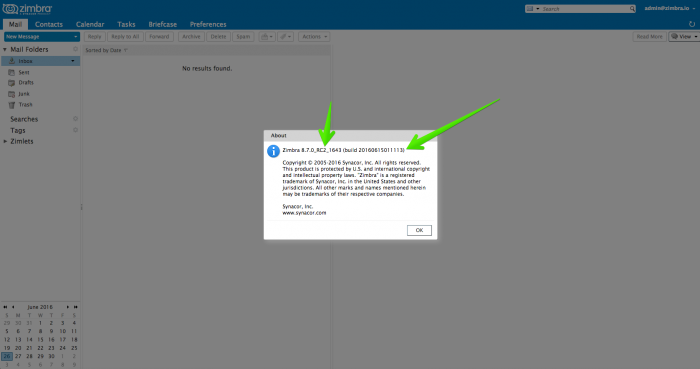Click the Reply to All button
700x369 pixels.
pyautogui.click(x=125, y=37)
